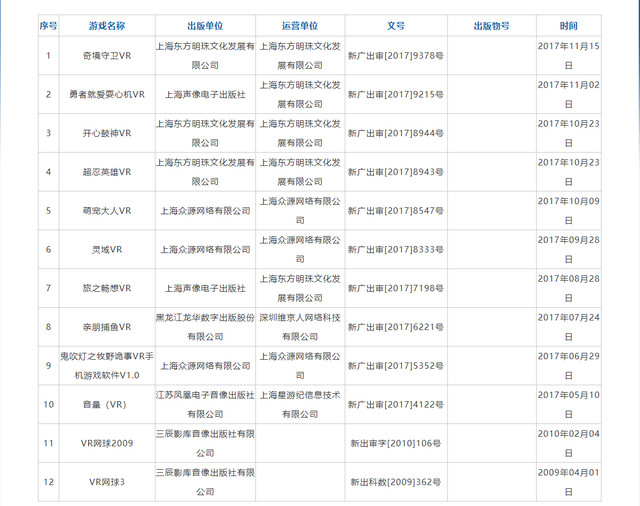Select game name 亲朋捕鱼VR
Screen dimensions: 640x506
click(107, 327)
